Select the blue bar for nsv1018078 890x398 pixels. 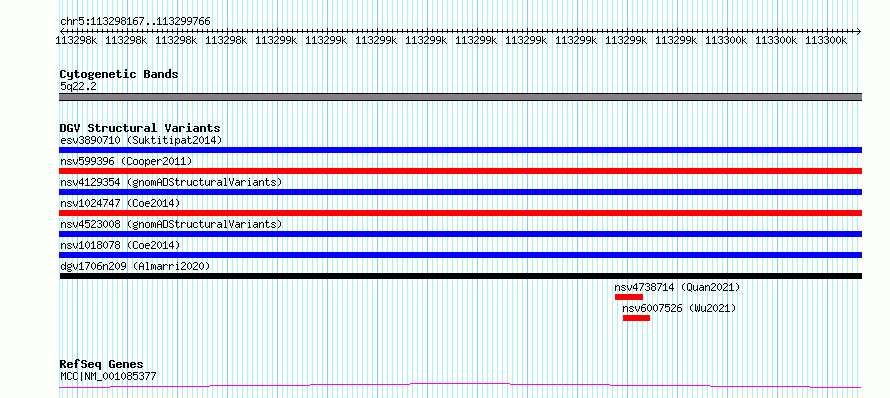click(460, 255)
